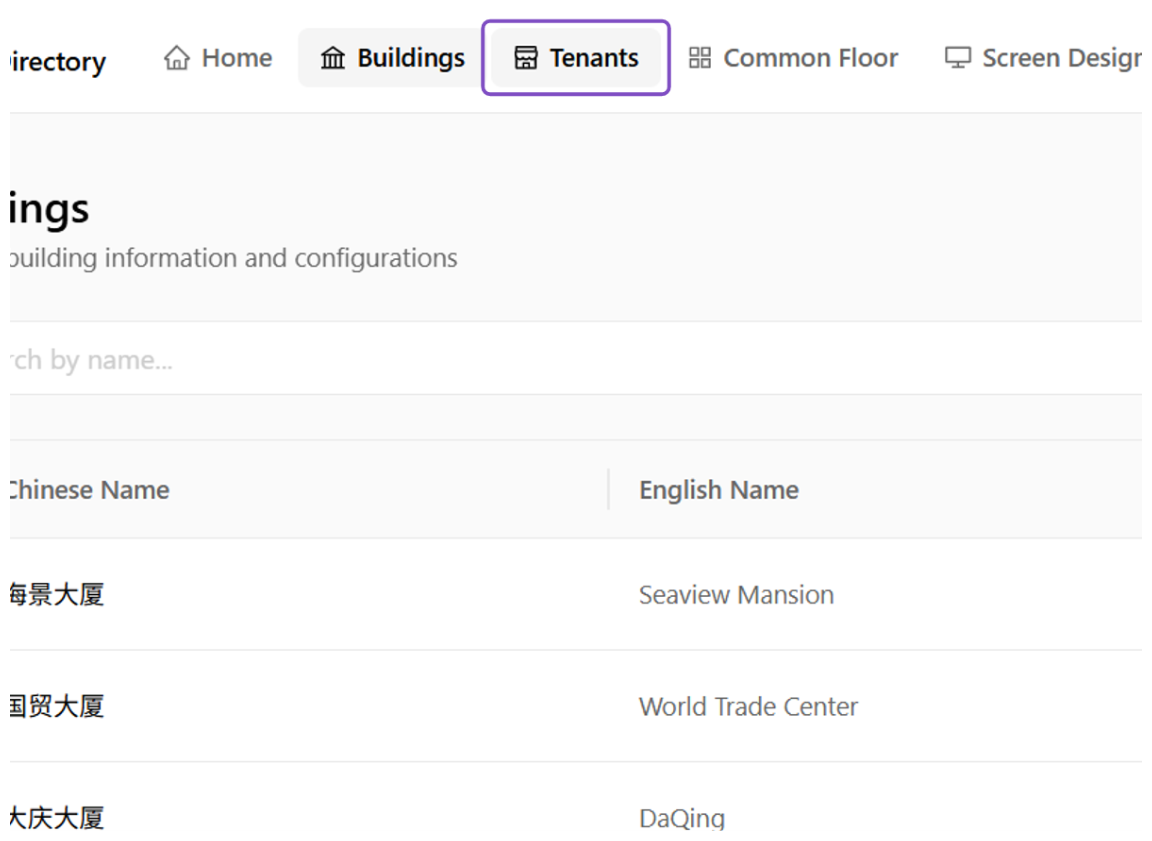Click the Common Floor grid icon
The width and height of the screenshot is (1152, 841).
pyautogui.click(x=699, y=57)
